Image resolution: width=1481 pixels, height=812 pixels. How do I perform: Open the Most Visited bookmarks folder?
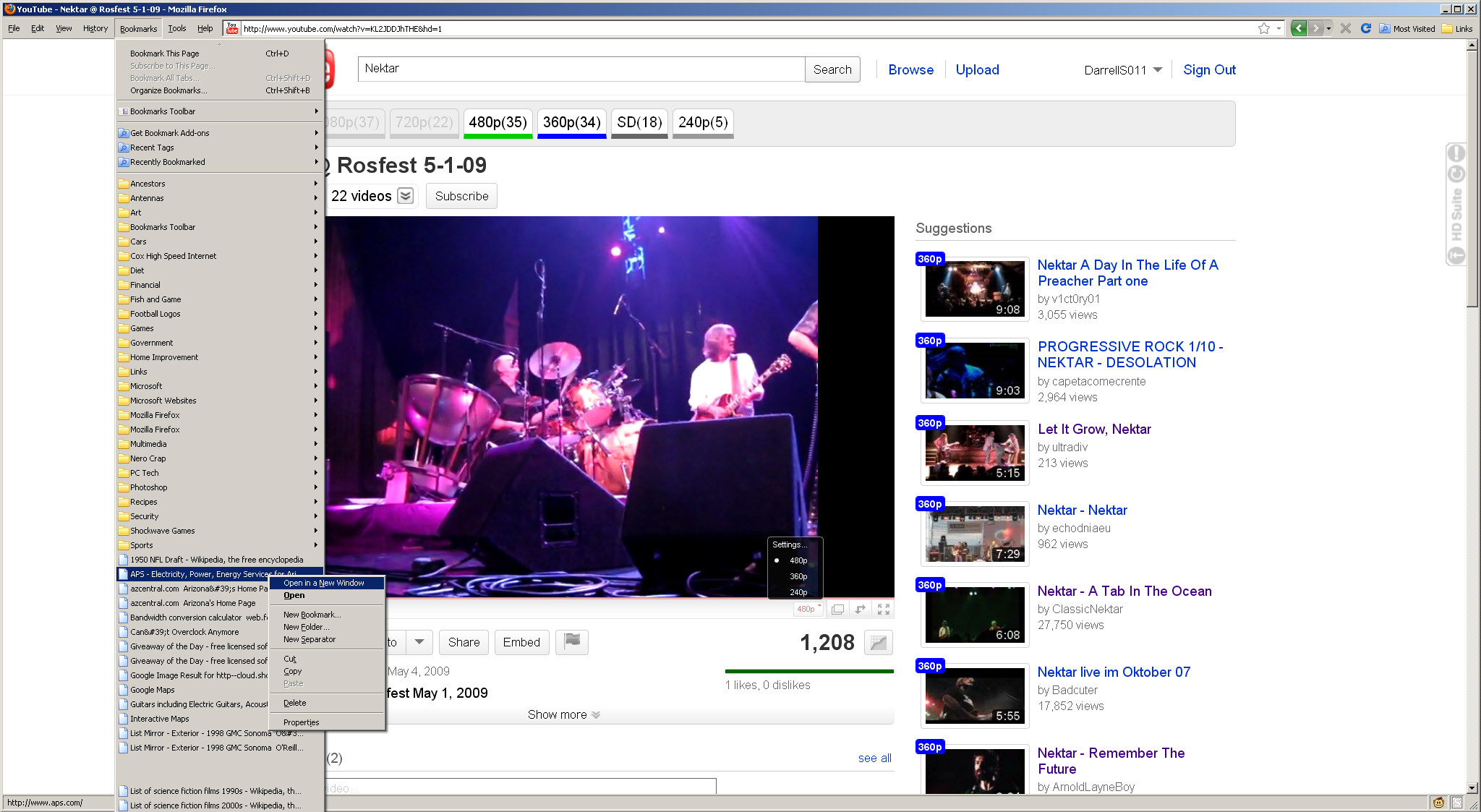(1407, 29)
